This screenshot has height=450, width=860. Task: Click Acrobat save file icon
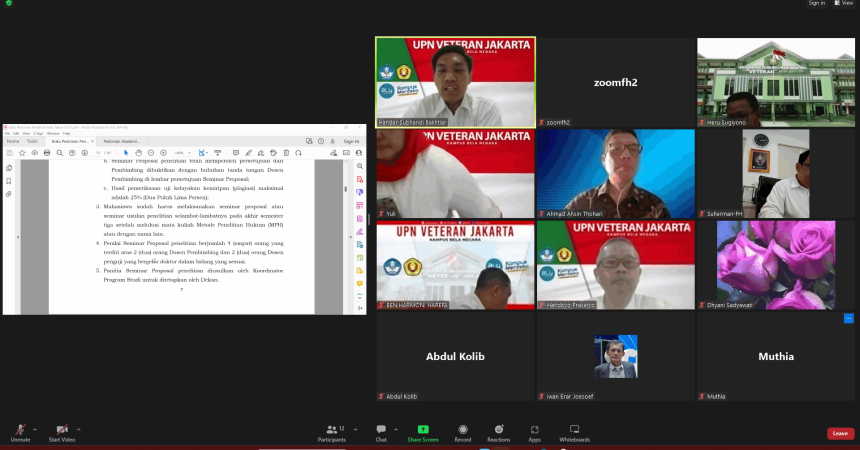(x=9, y=153)
